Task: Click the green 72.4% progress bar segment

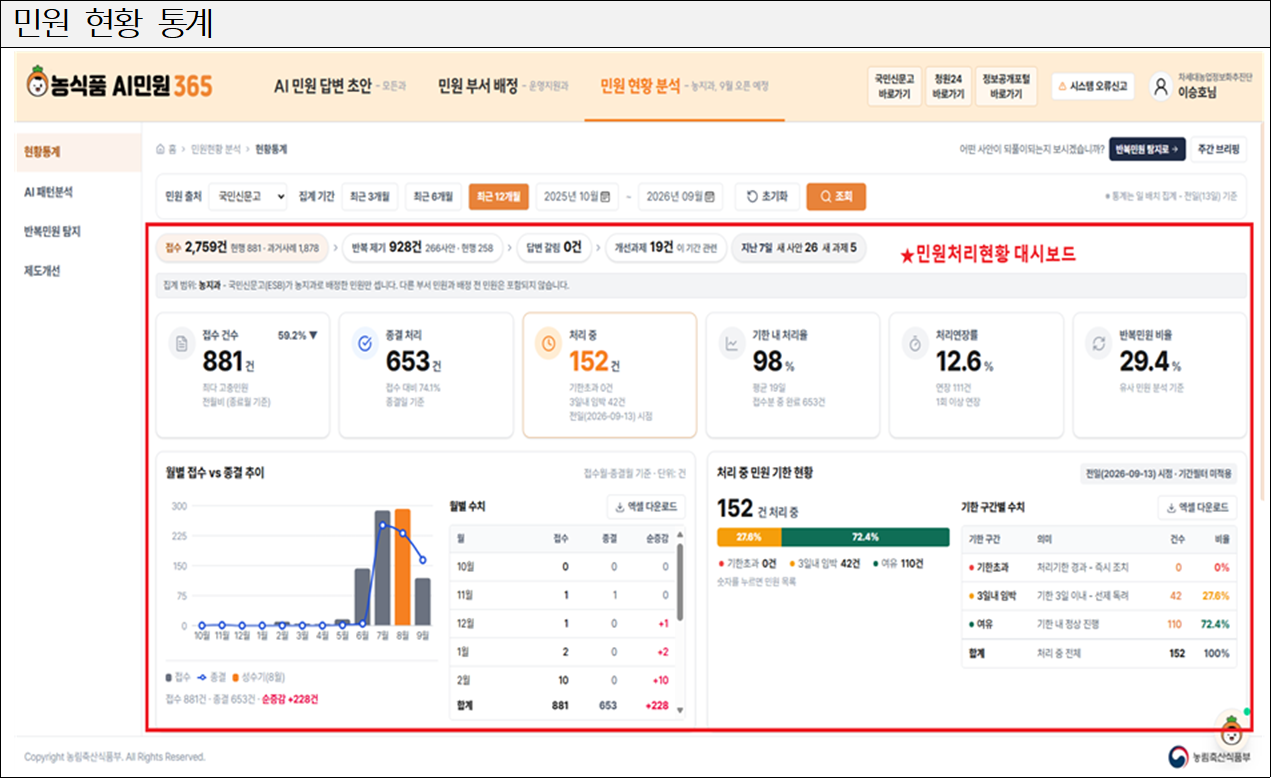Action: (x=865, y=537)
